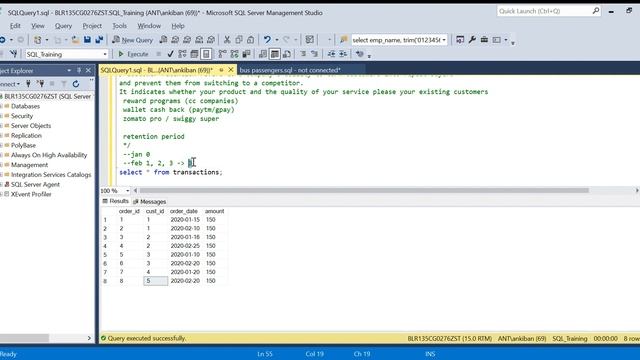This screenshot has width=640, height=360.
Task: Toggle Include Live Query Statistics
Action: pos(234,54)
